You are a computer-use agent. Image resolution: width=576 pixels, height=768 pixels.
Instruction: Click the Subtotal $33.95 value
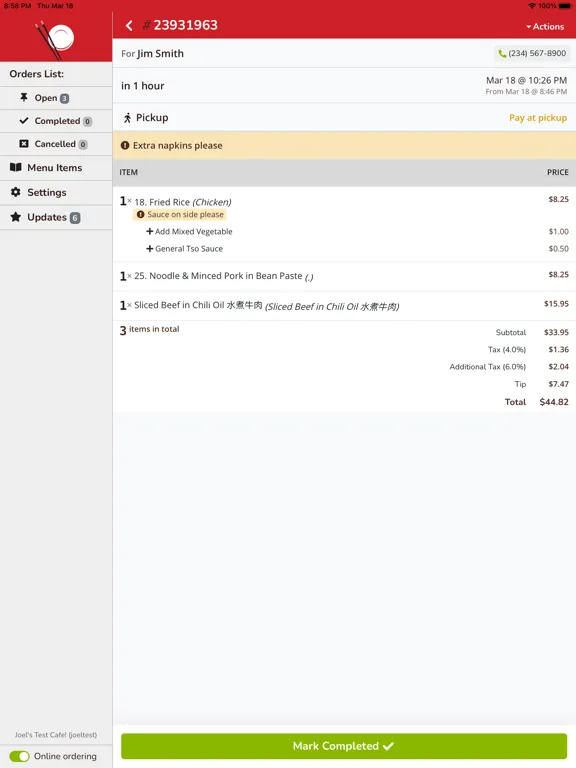[556, 332]
